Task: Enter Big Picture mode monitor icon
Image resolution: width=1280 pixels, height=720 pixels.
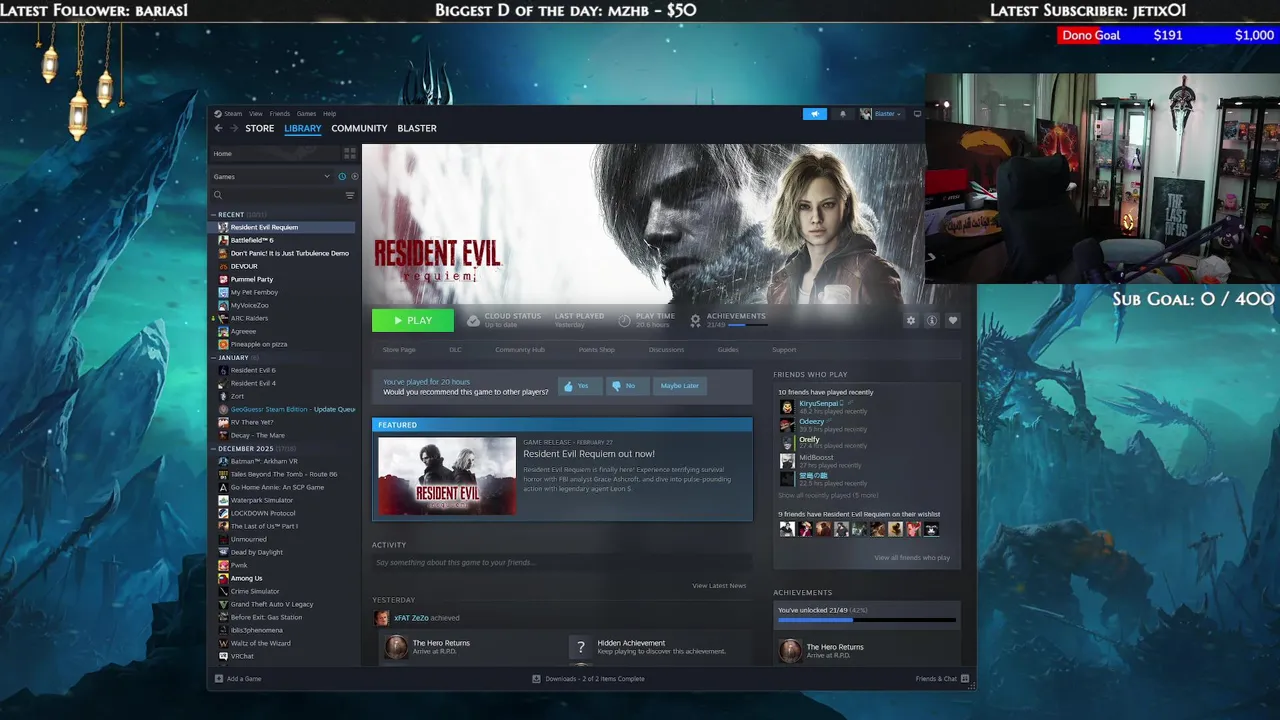Action: pos(917,114)
